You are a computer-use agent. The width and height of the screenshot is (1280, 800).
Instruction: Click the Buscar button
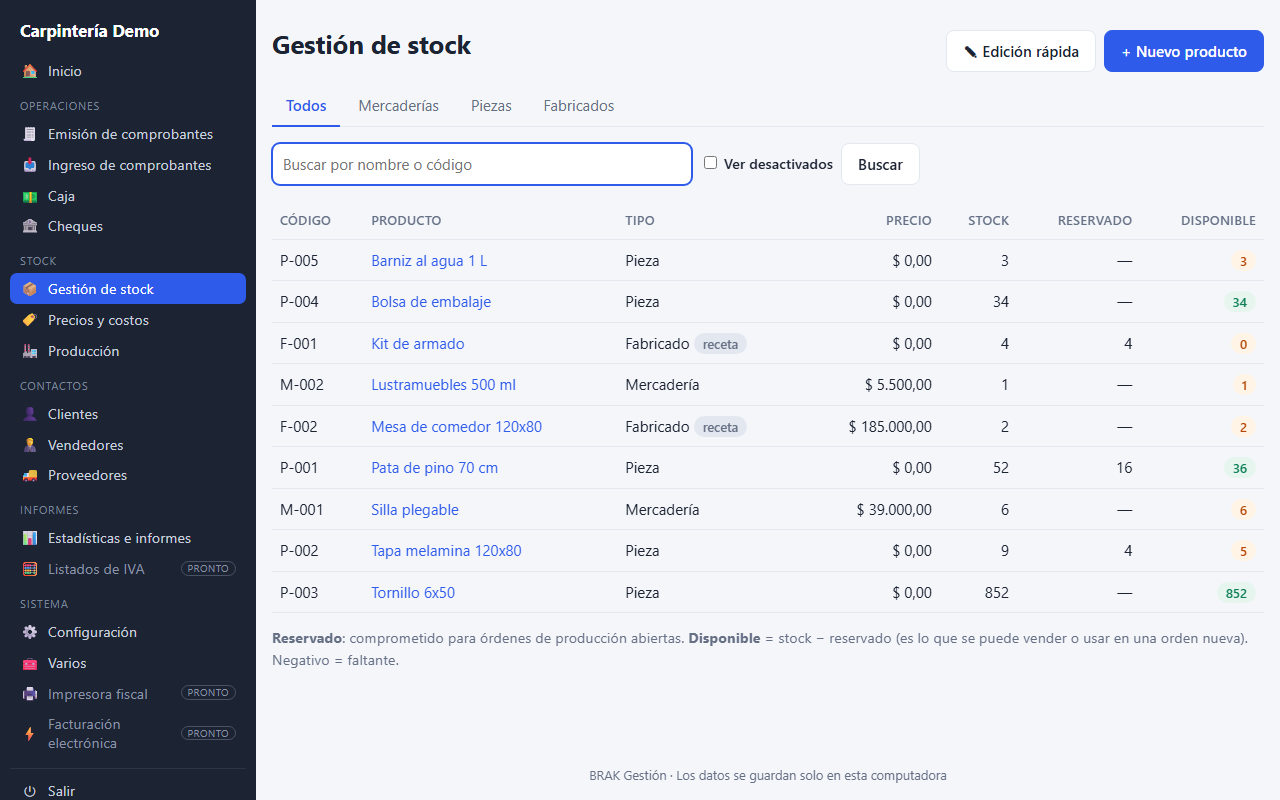(x=880, y=164)
